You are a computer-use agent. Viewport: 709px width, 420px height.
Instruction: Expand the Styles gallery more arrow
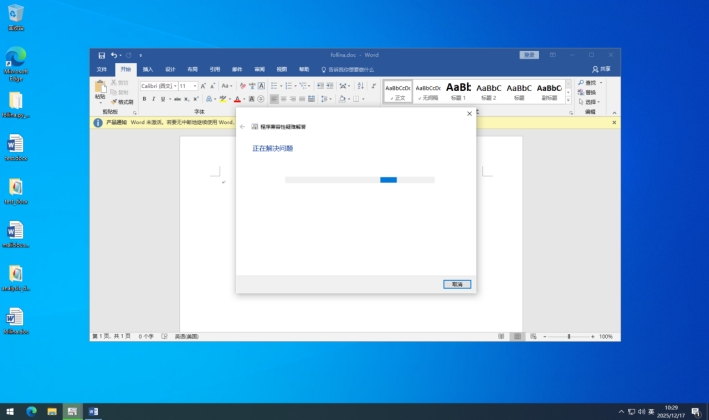[568, 101]
